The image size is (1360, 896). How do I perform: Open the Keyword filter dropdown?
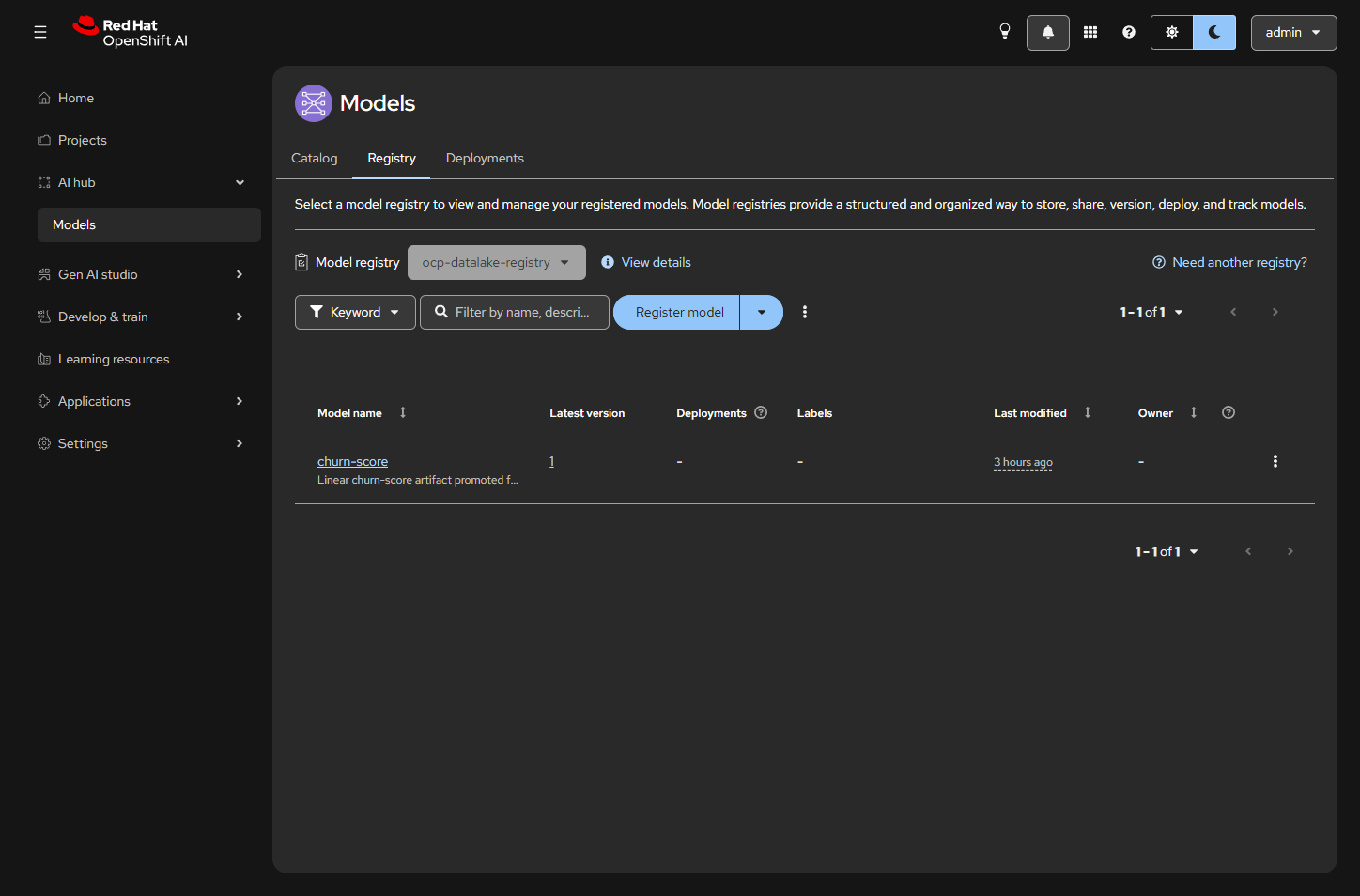pos(355,312)
